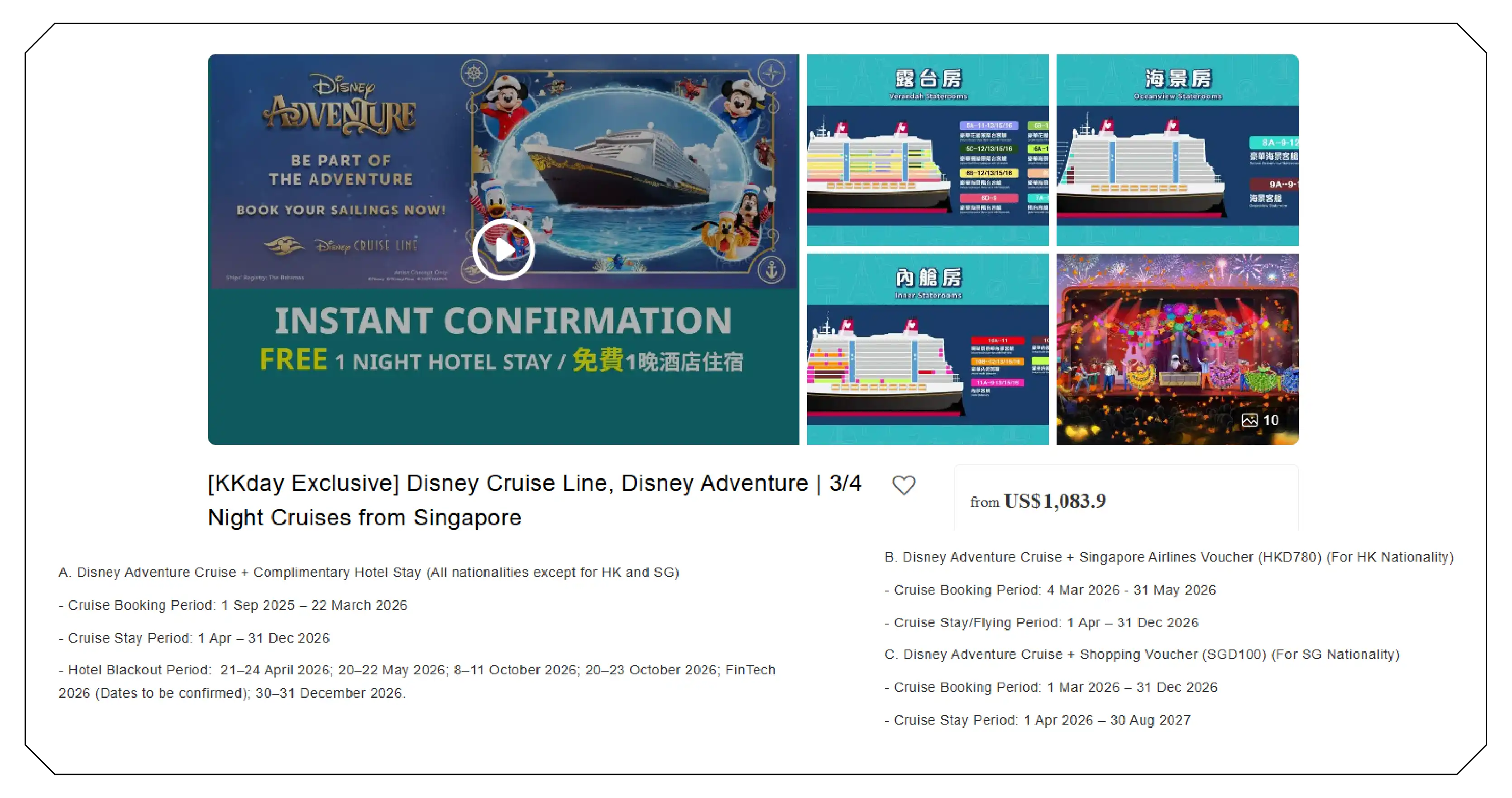
Task: Select the Hotel Blackout Period text line
Action: click(417, 681)
